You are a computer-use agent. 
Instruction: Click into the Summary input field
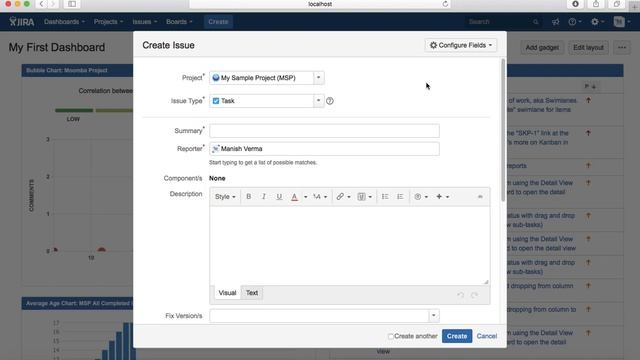tap(324, 131)
